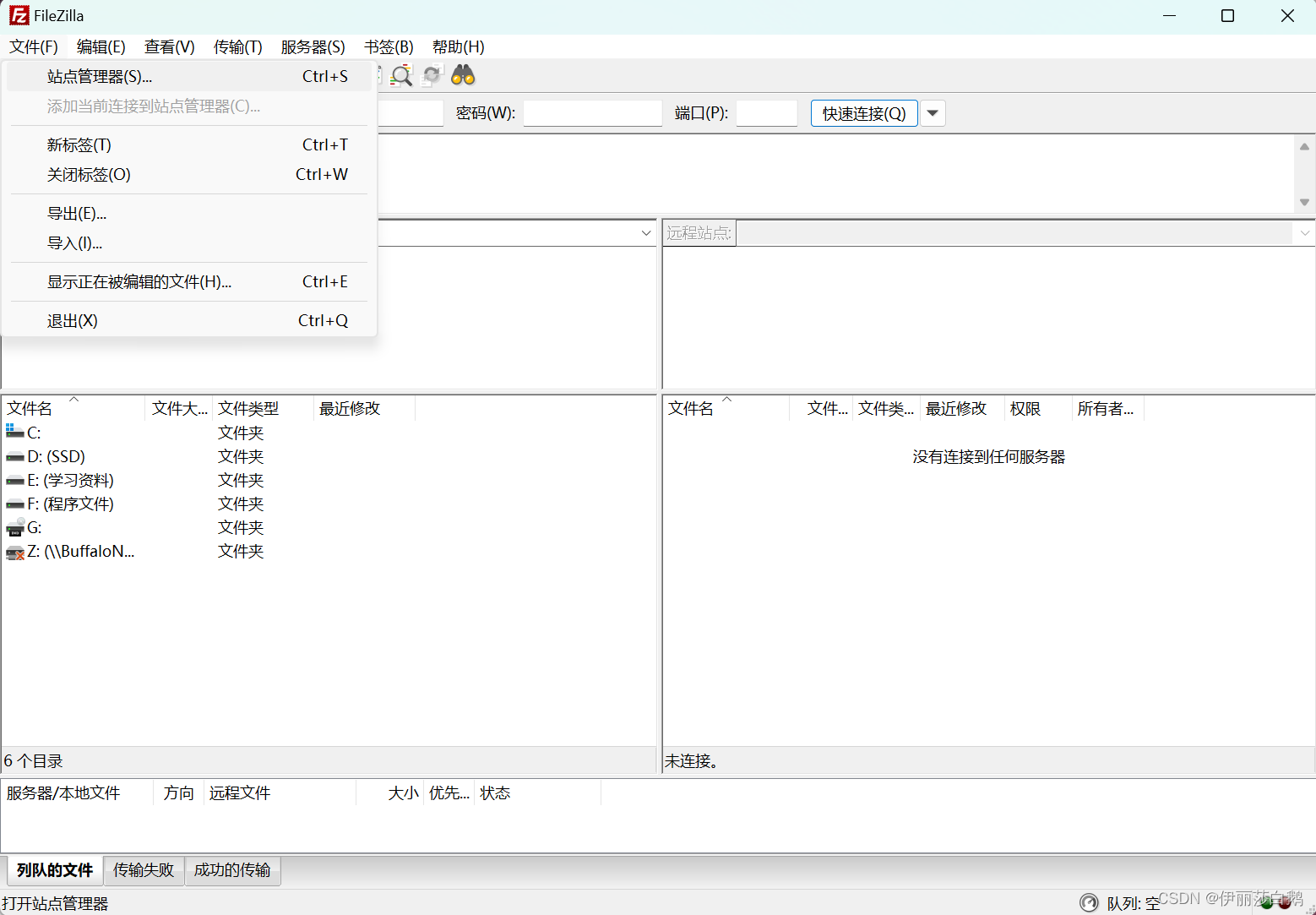This screenshot has height=915, width=1316.
Task: Click the 6 个目录 status text
Action: pos(34,760)
